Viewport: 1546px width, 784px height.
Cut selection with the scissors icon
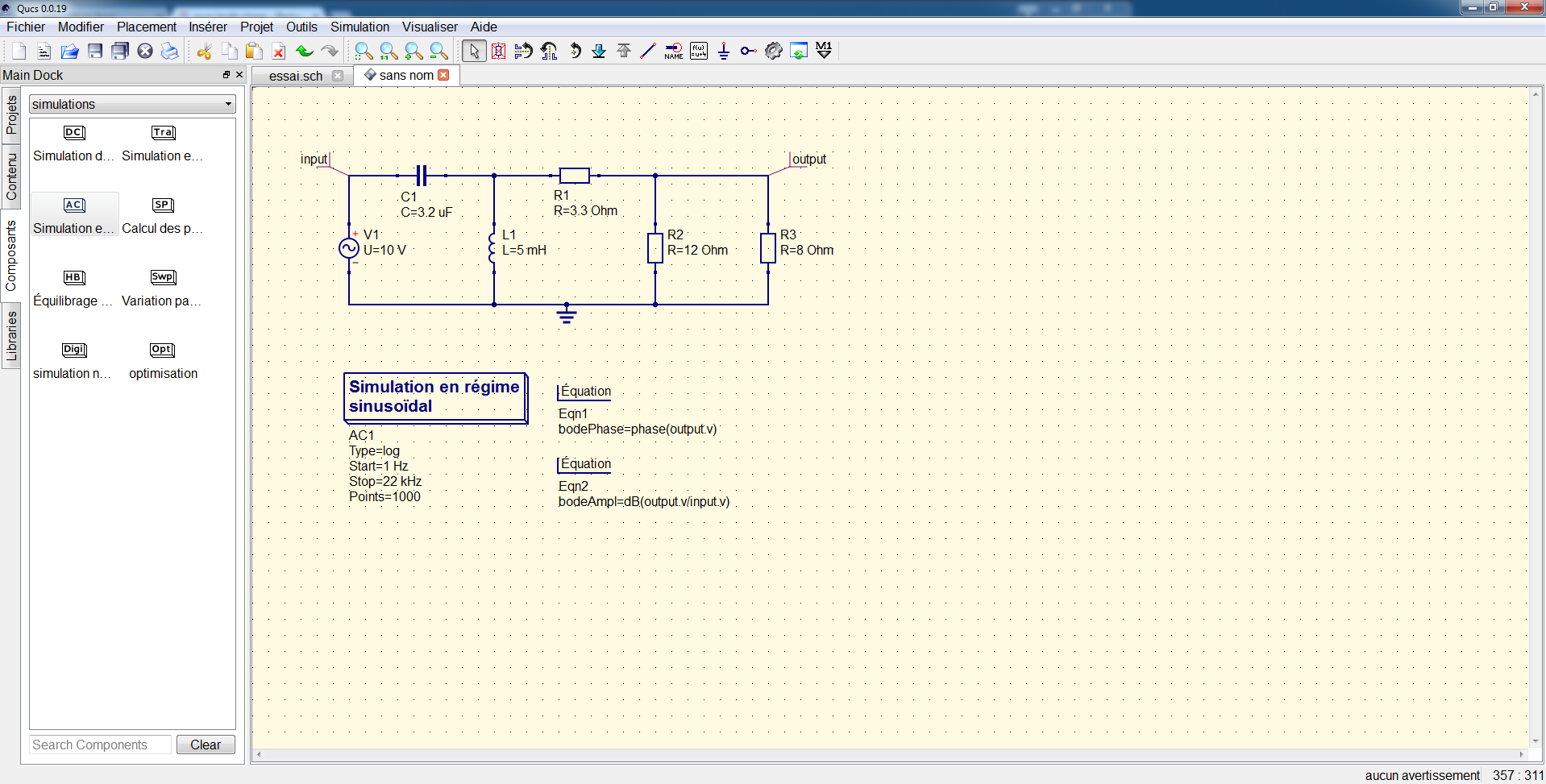tap(204, 52)
